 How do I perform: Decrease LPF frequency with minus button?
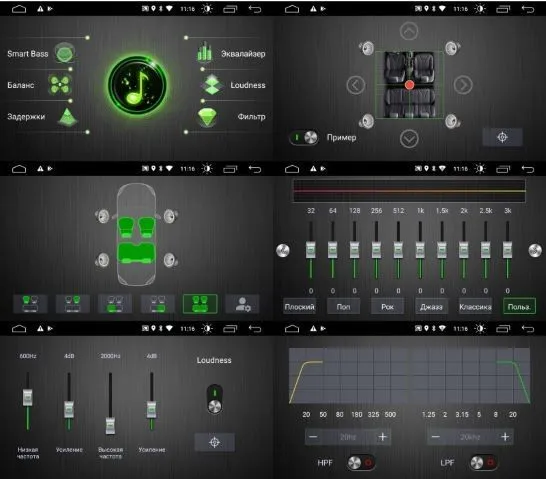pyautogui.click(x=436, y=437)
